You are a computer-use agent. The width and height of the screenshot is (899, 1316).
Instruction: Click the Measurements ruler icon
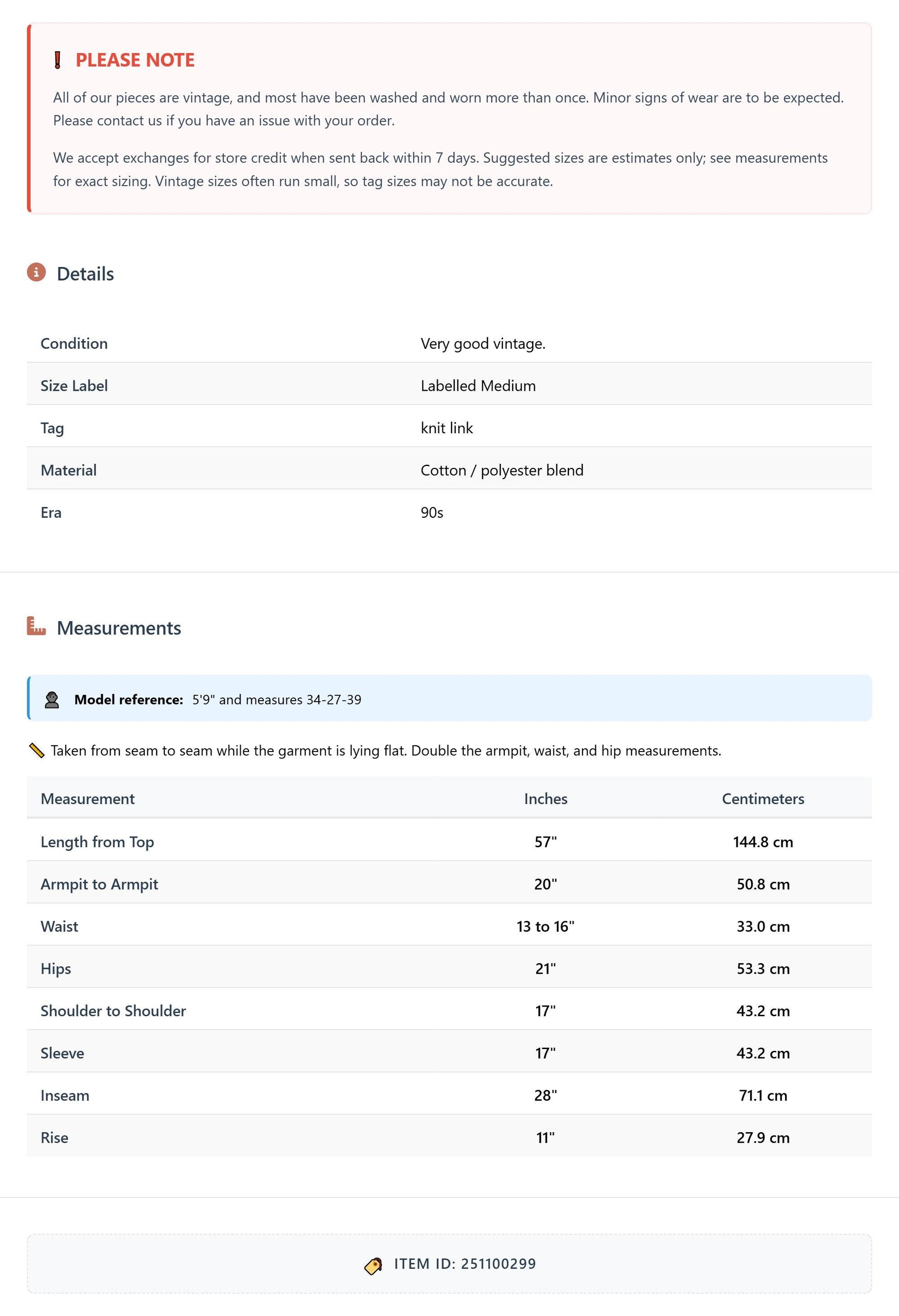click(36, 626)
